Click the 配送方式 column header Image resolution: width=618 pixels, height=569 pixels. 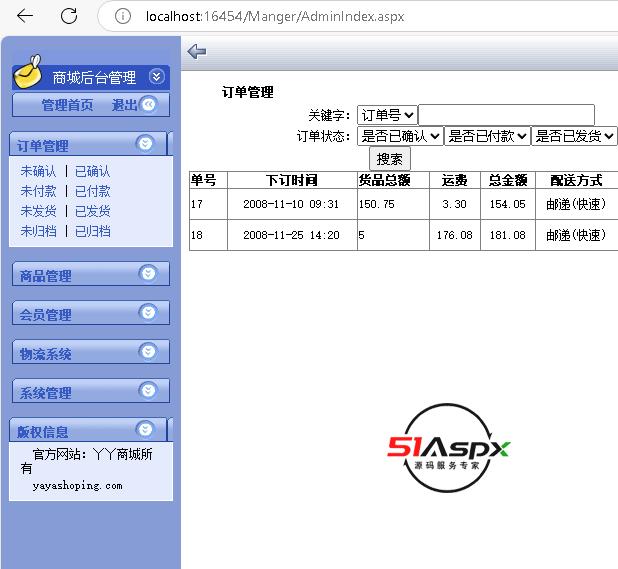(576, 180)
